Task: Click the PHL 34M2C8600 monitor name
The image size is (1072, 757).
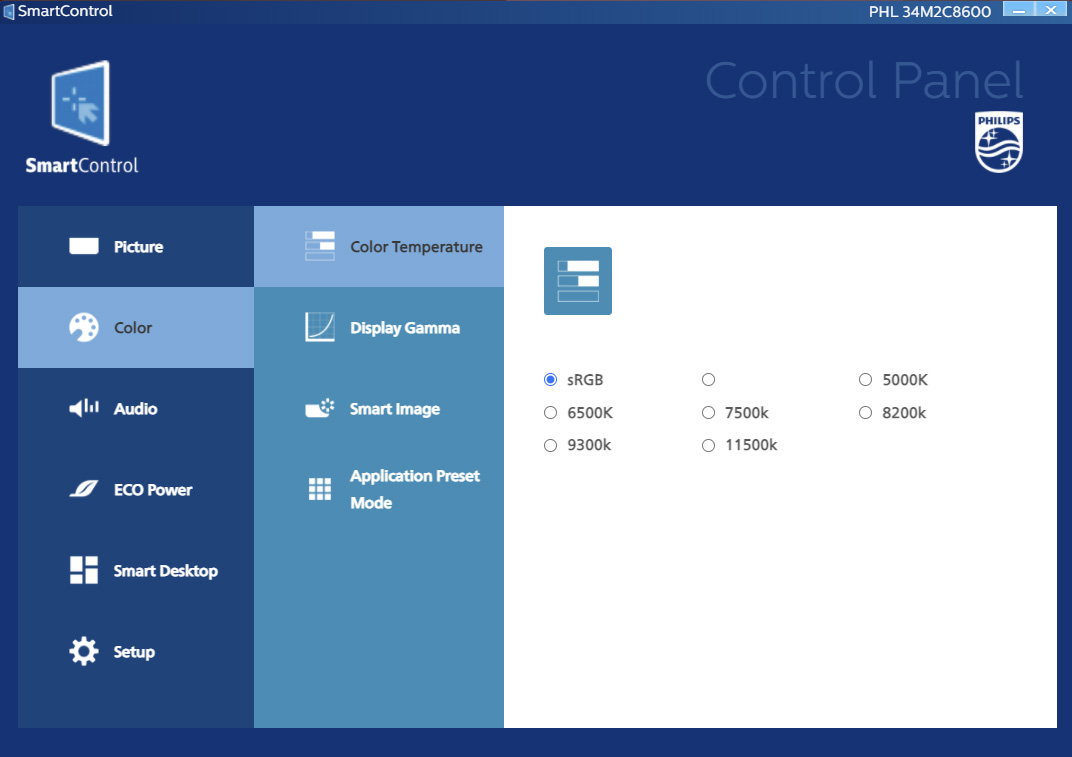Action: pyautogui.click(x=930, y=12)
